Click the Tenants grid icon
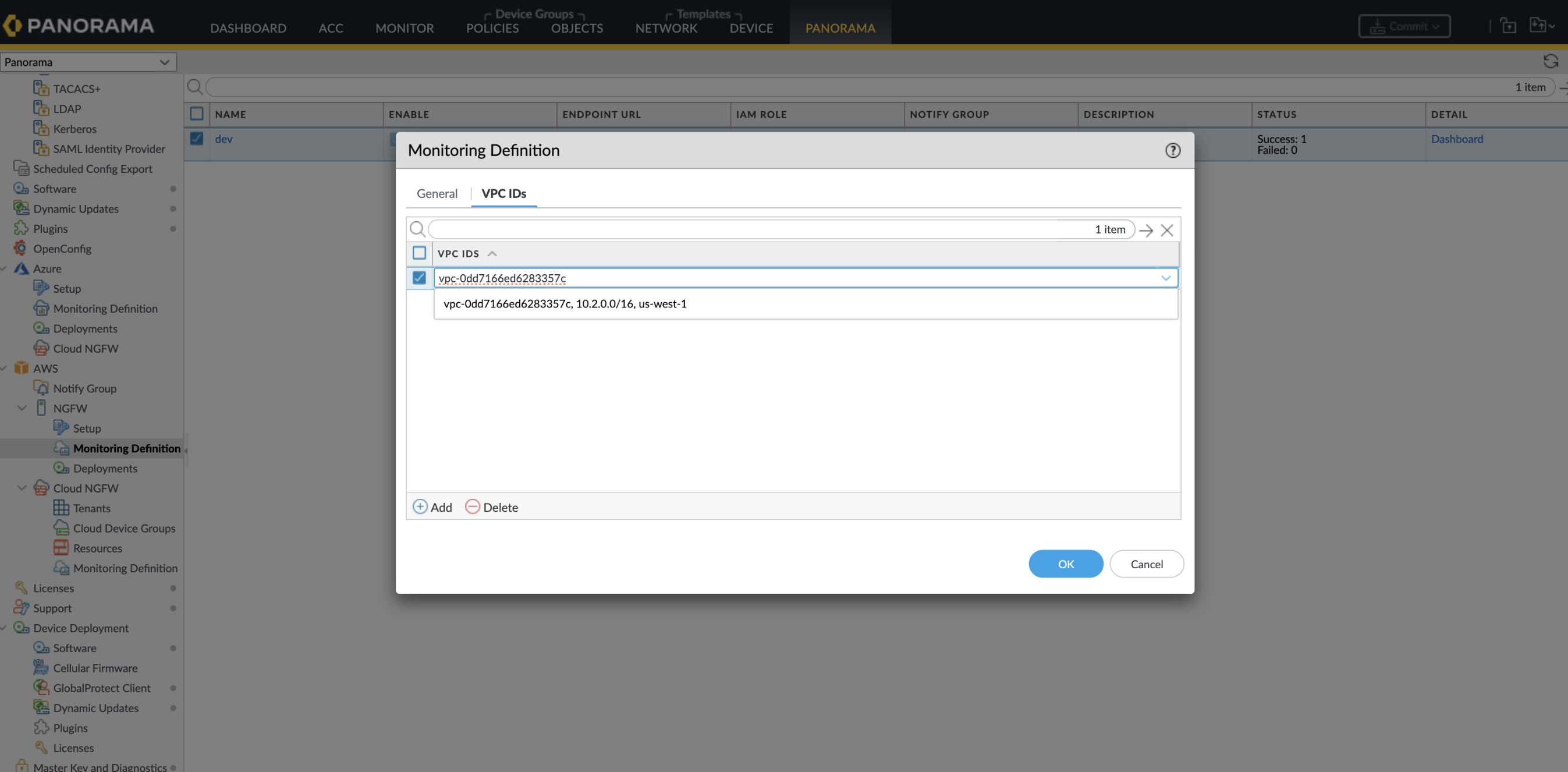The height and width of the screenshot is (772, 1568). click(61, 508)
